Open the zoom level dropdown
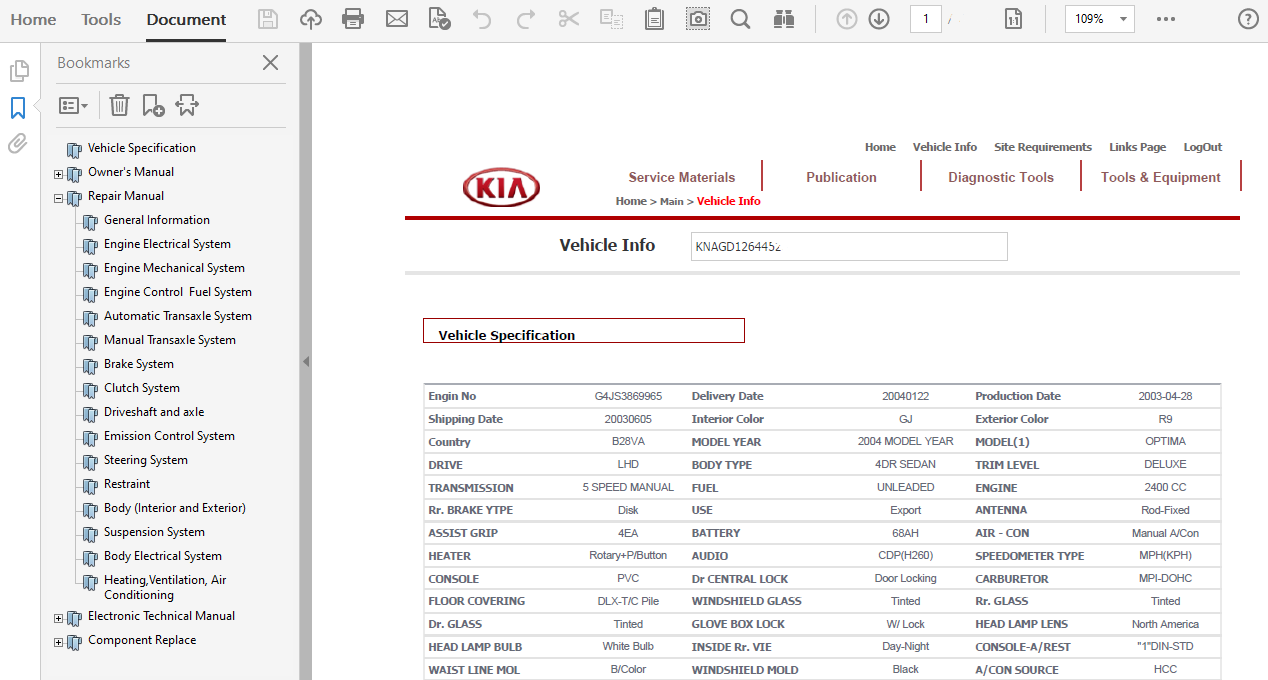1268x680 pixels. point(1124,19)
